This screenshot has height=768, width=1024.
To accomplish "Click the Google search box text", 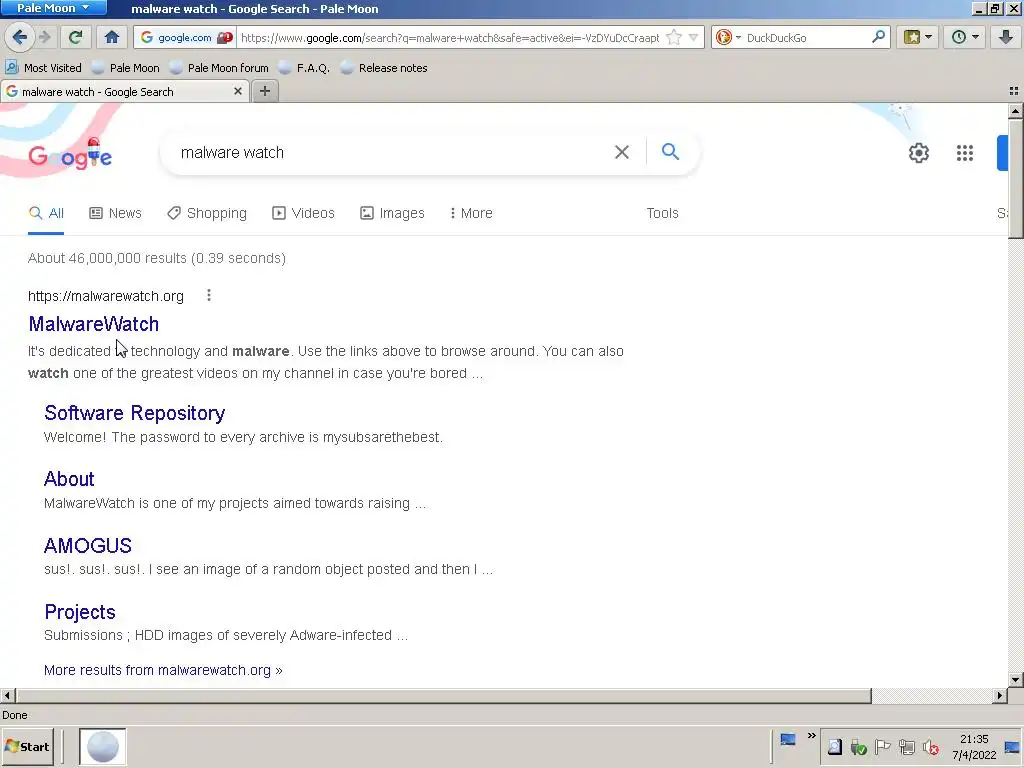I will click(232, 152).
